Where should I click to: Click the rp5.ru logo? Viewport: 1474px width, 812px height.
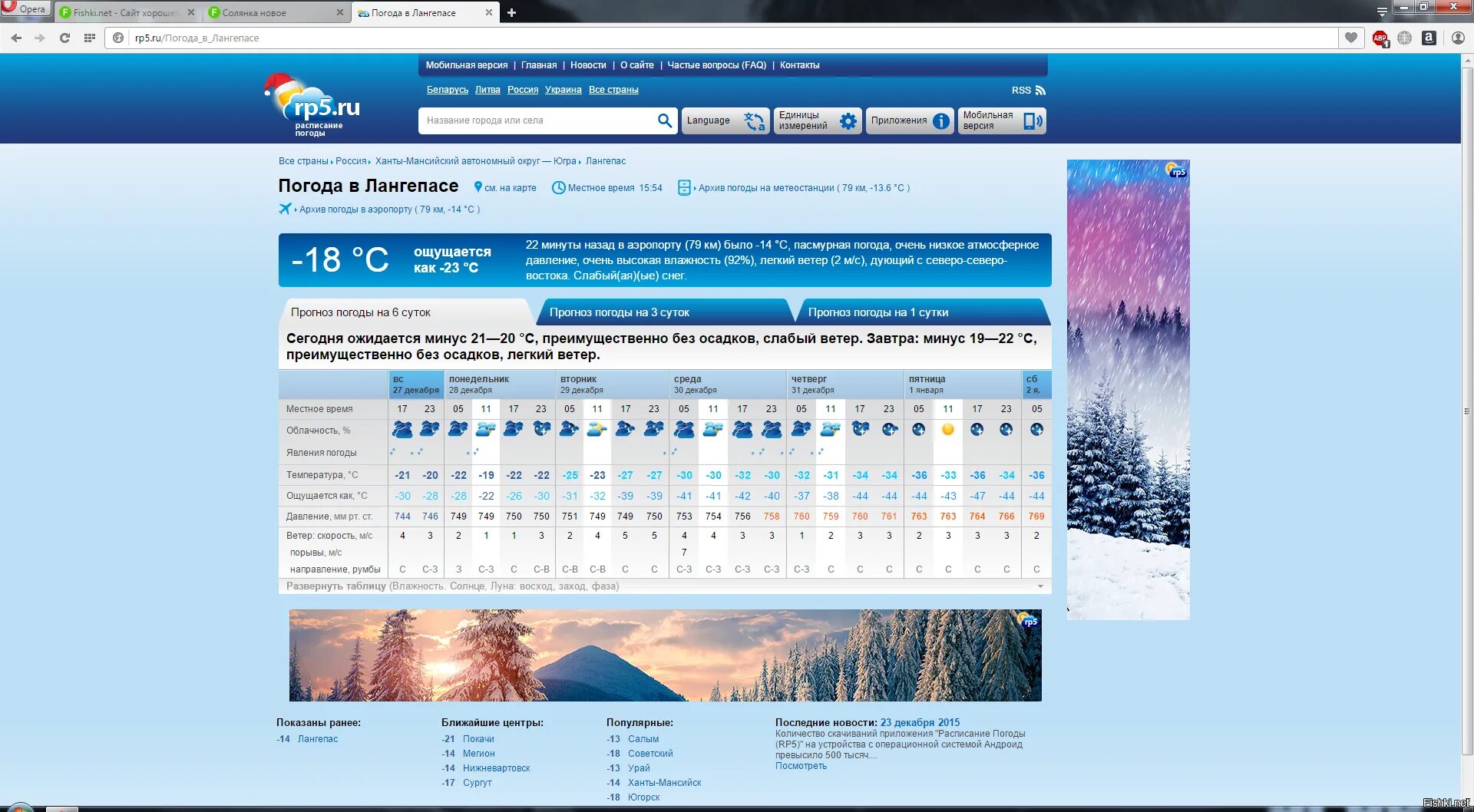313,106
